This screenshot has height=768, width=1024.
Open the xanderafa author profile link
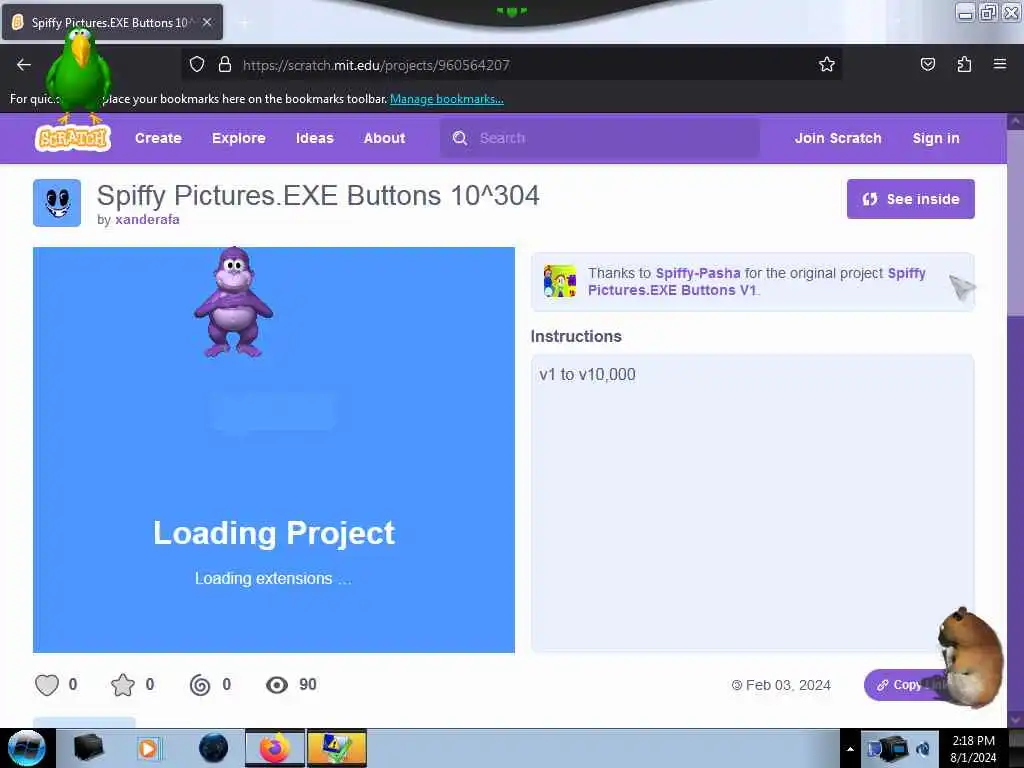pyautogui.click(x=147, y=219)
